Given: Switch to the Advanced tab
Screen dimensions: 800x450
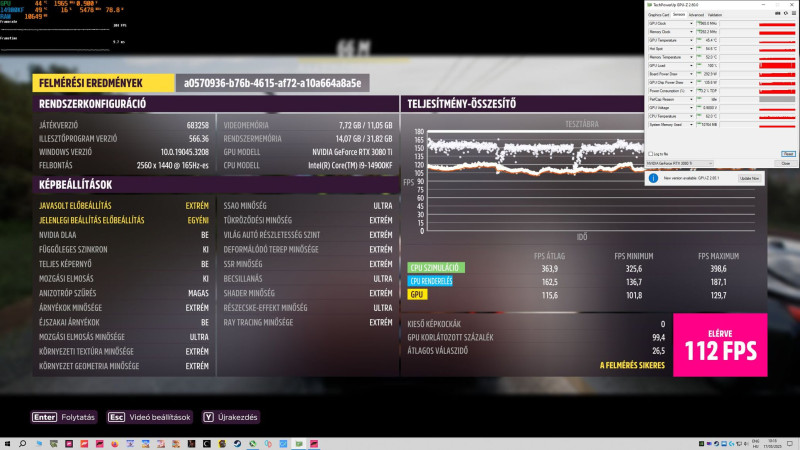Looking at the screenshot, I should pos(696,15).
